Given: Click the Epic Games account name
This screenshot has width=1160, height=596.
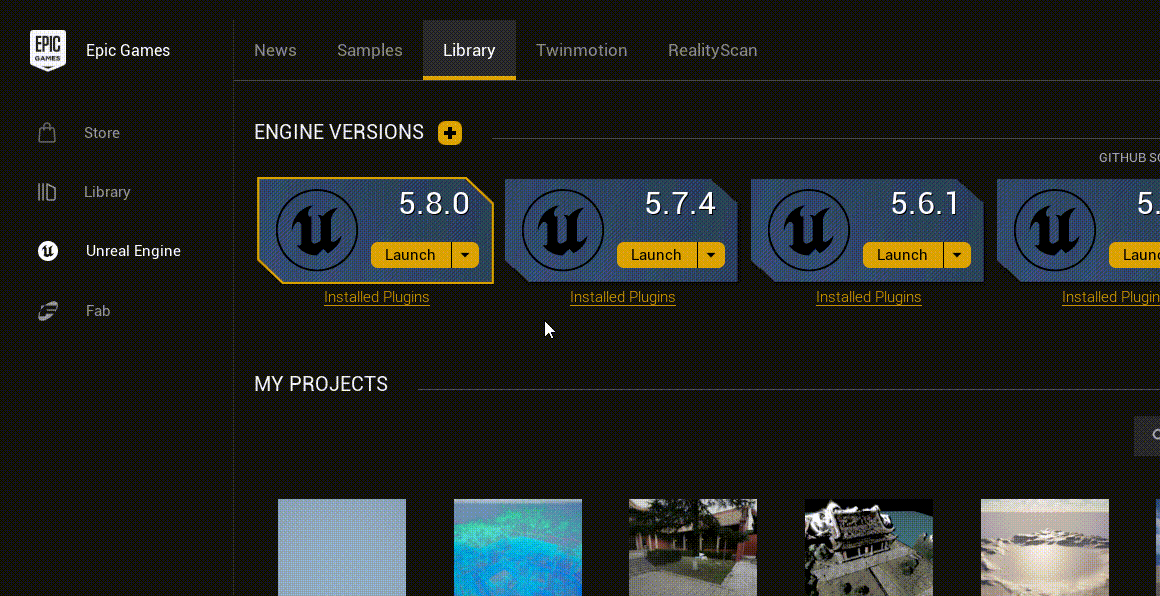Looking at the screenshot, I should tap(128, 50).
